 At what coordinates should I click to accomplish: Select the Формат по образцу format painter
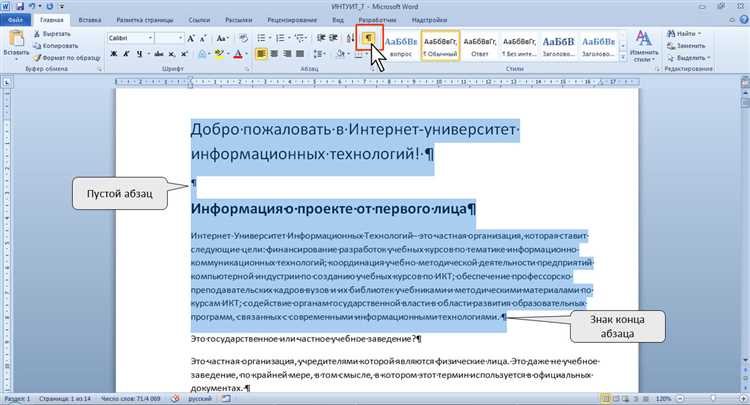click(66, 58)
